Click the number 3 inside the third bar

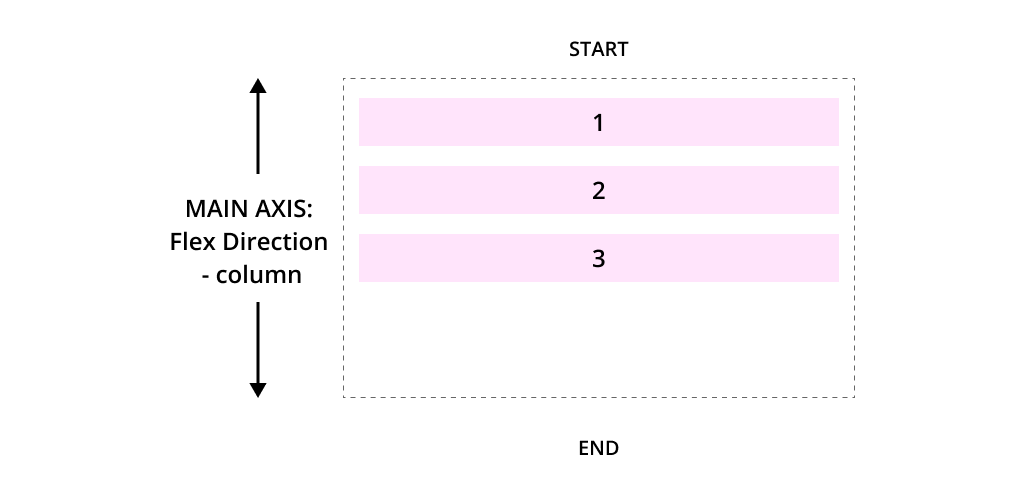point(599,258)
